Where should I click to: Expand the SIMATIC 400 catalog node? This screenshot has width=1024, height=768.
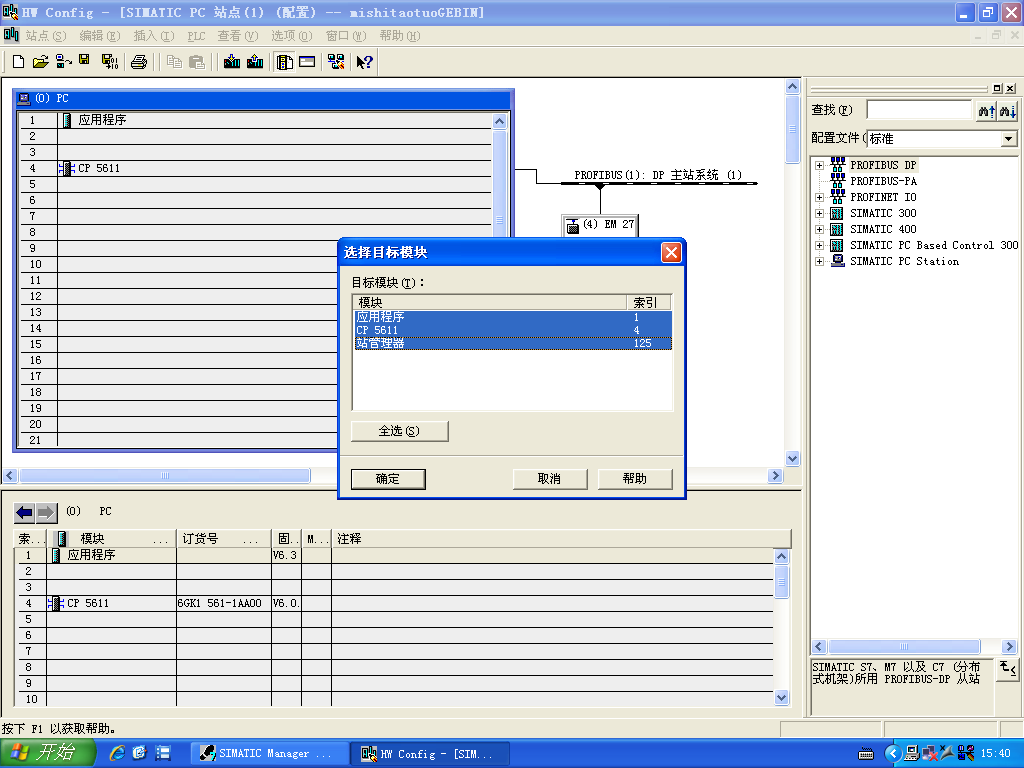820,229
